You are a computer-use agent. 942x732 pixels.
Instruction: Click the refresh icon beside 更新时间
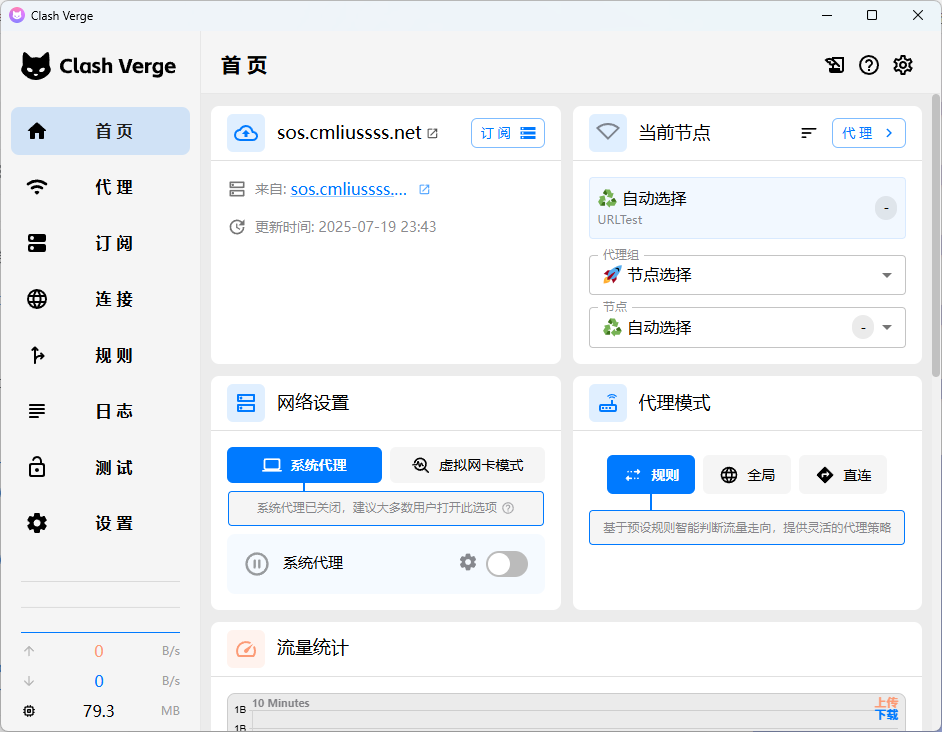(237, 227)
